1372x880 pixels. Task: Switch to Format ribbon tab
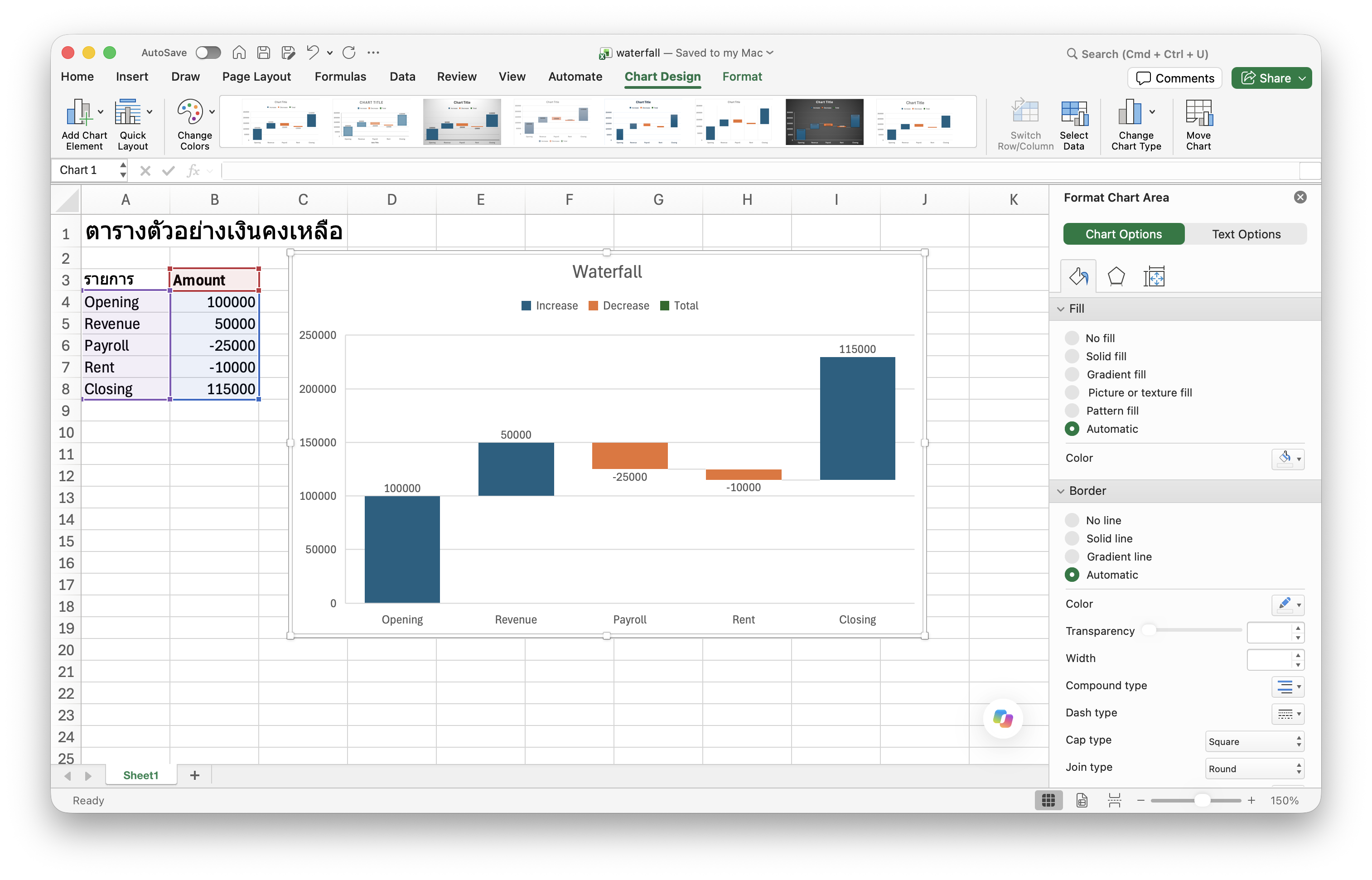[x=742, y=77]
